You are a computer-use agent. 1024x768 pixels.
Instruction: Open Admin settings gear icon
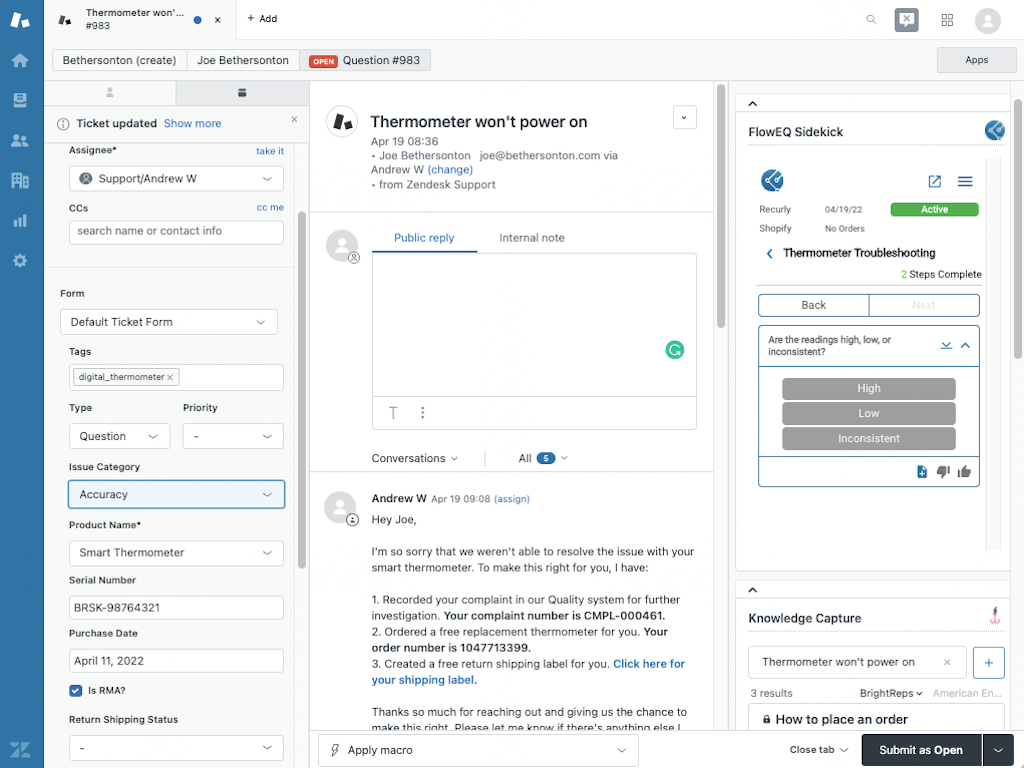pos(20,260)
